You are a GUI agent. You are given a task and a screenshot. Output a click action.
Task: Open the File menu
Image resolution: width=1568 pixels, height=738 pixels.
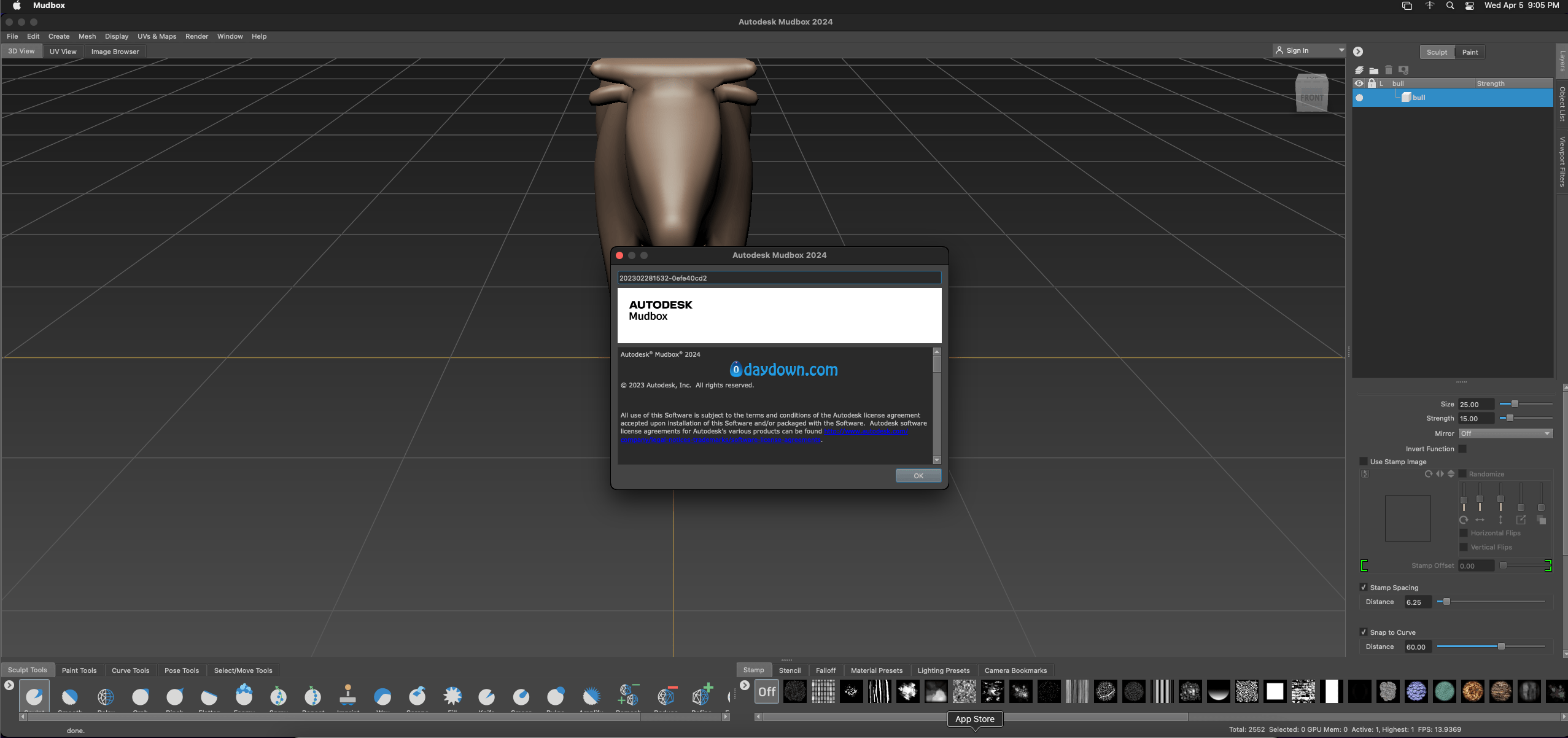tap(12, 36)
